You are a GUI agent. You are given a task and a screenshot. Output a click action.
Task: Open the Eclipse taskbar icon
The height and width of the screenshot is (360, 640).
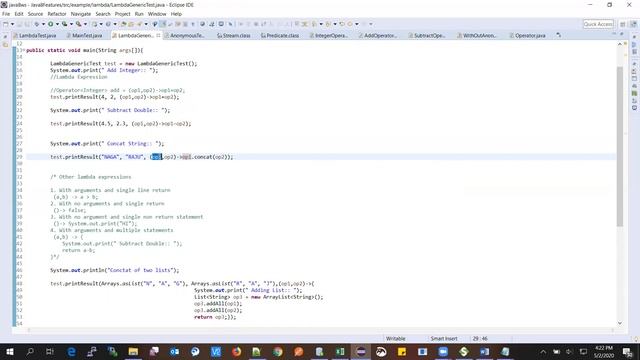(361, 351)
